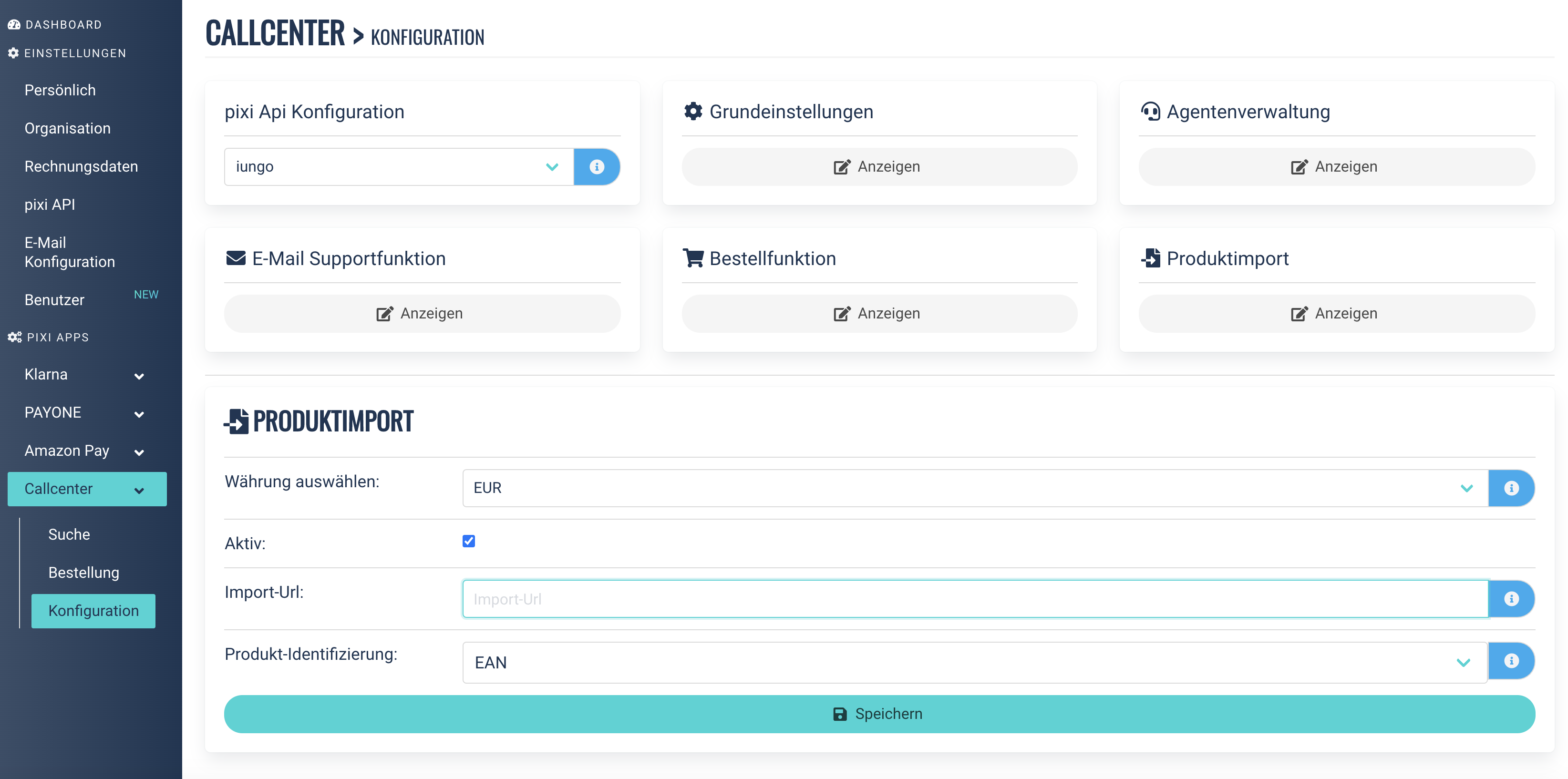Click info icon next to Import-Url field
The width and height of the screenshot is (1568, 779).
tap(1511, 599)
